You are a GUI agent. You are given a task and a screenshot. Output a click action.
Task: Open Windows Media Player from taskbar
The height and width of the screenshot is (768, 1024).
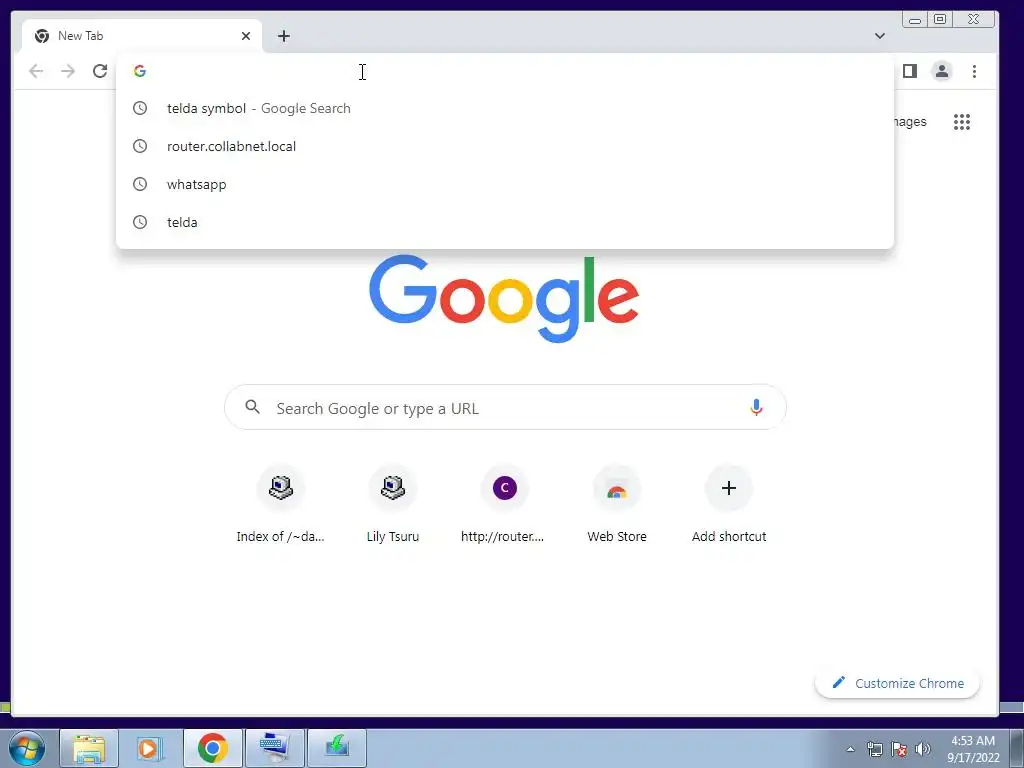point(150,748)
